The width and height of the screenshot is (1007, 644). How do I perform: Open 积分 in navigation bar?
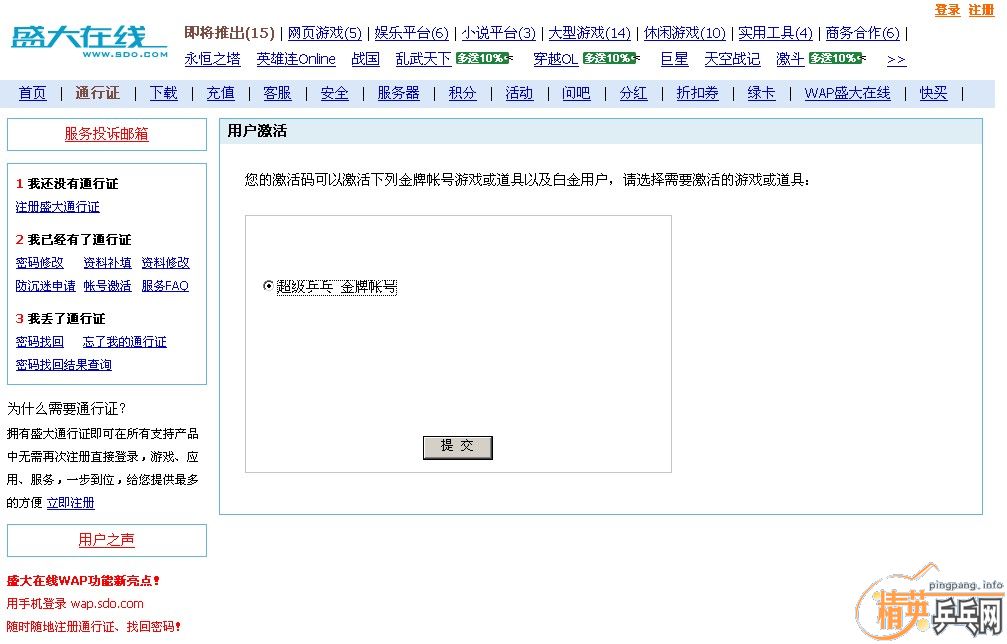[x=462, y=93]
